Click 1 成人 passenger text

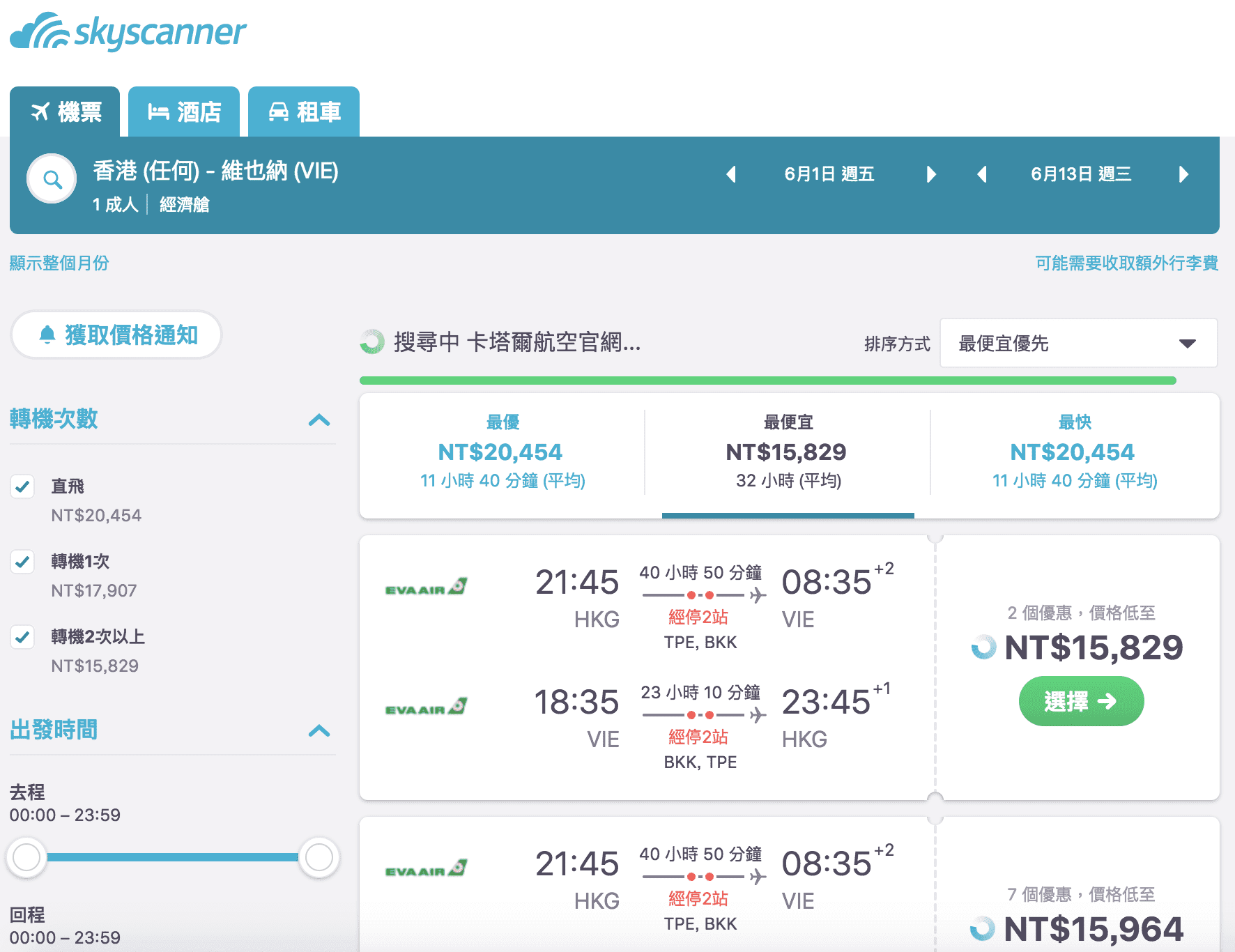116,204
